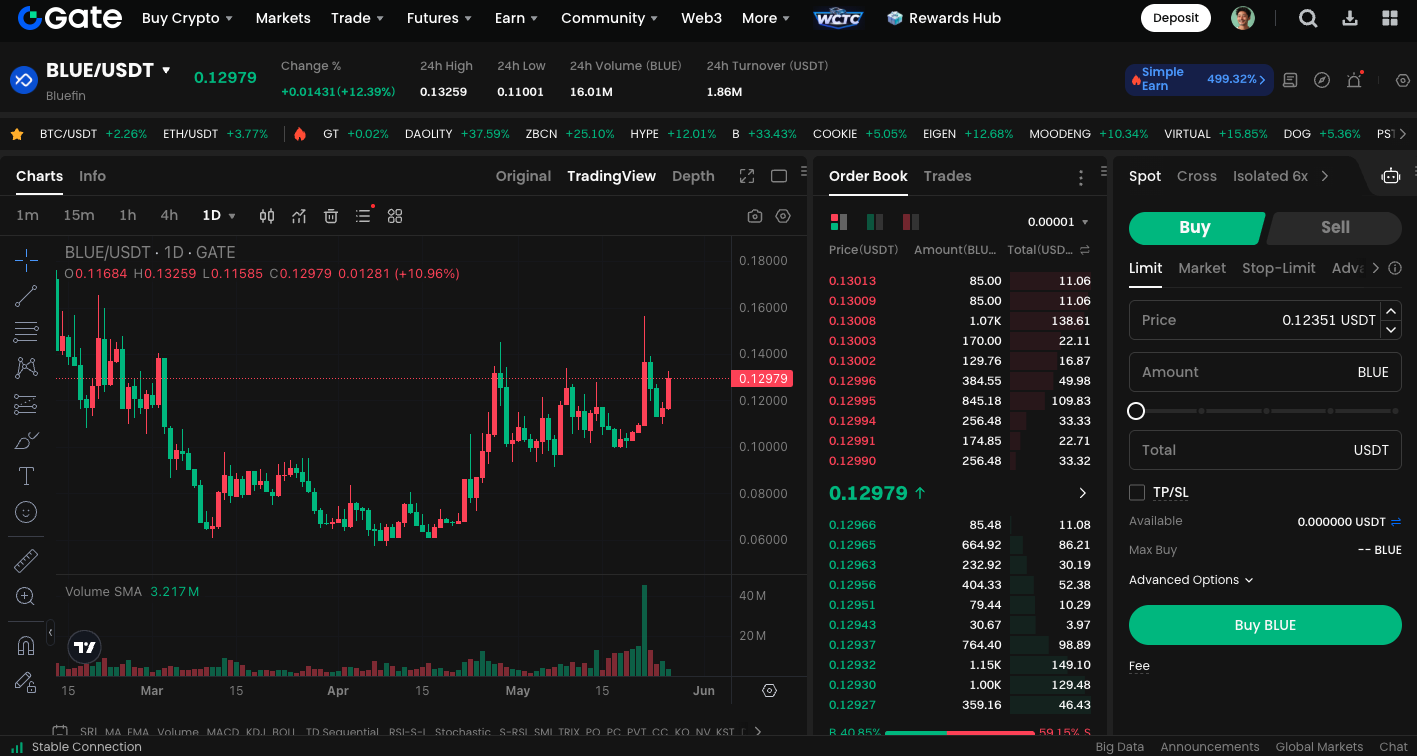
Task: Open Simple Earn 499.32% banner
Action: tap(1199, 80)
